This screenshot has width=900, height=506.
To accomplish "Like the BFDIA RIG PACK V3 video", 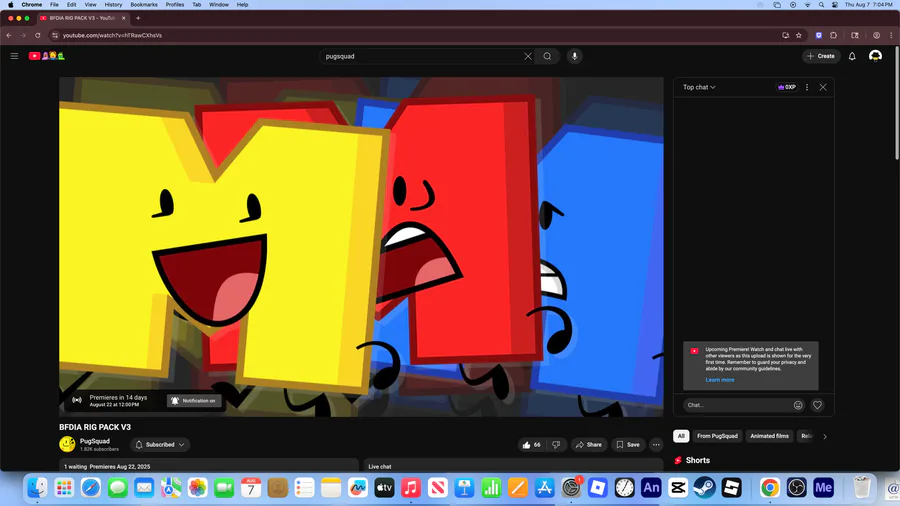I will pos(531,445).
